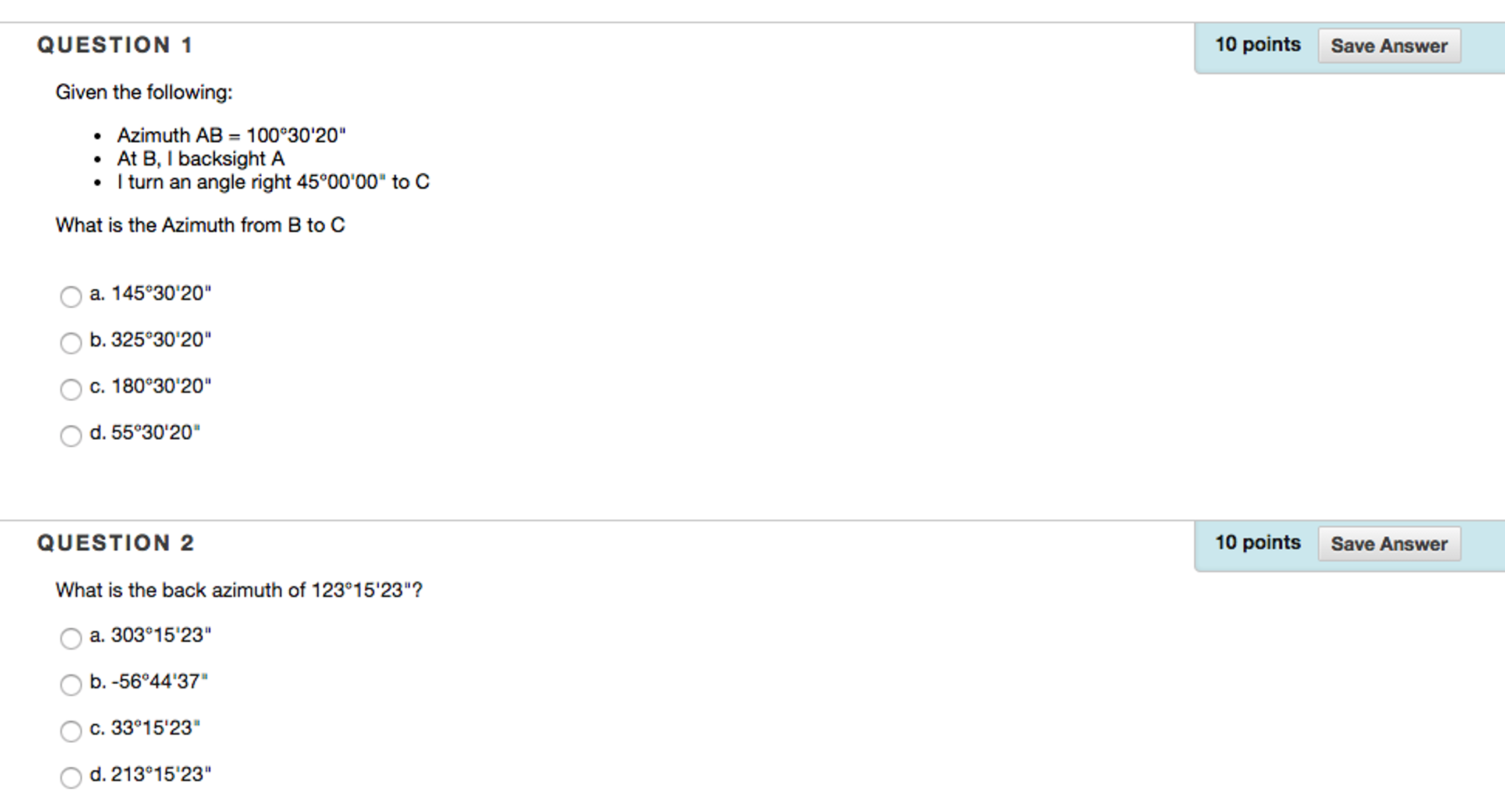
Task: Choose option b. 325°30'20" radio button
Action: tap(71, 343)
